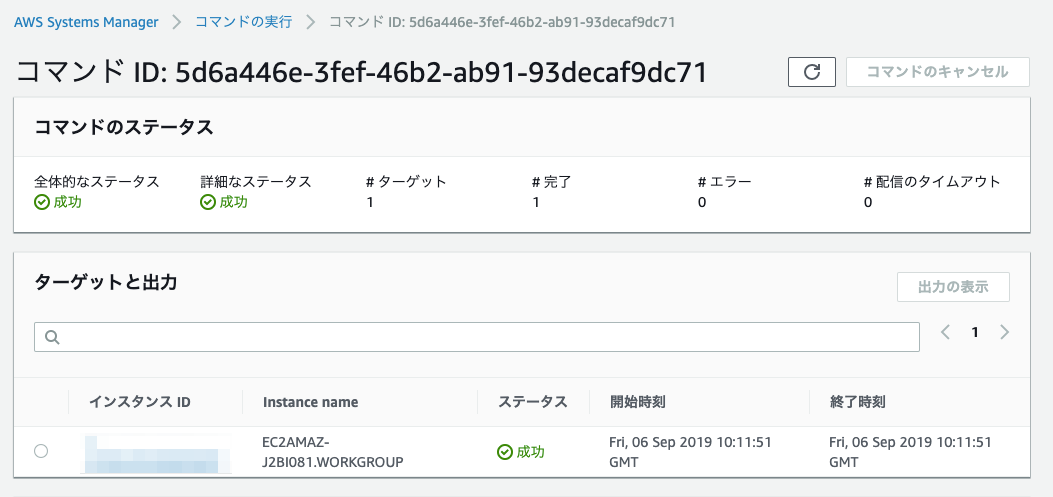
Task: Click 成功 text under 詳細なステータス
Action: click(234, 202)
